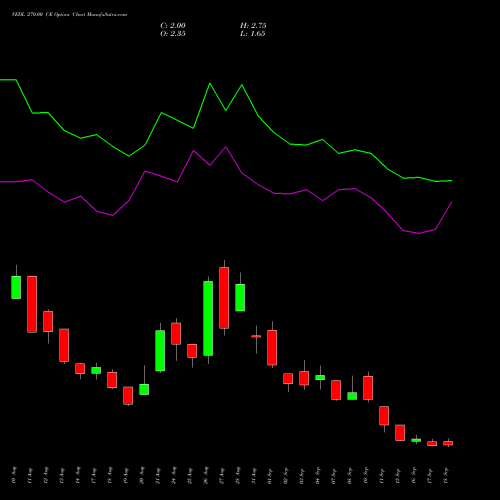The height and width of the screenshot is (500, 500).
Task: Click the green candle above 28 Aug
Action: pyautogui.click(x=240, y=297)
